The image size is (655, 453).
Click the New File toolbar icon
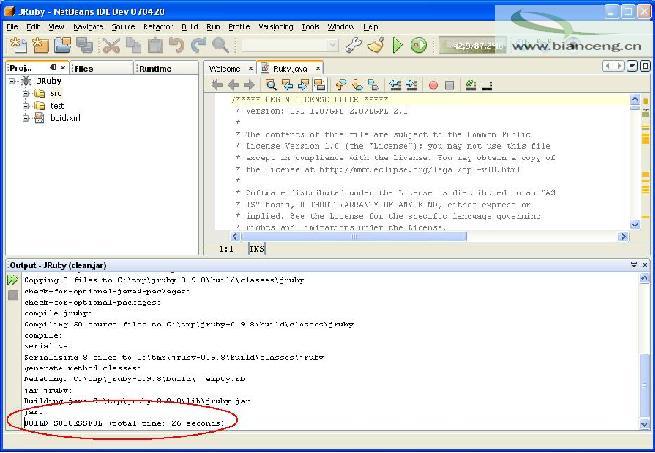coord(18,45)
